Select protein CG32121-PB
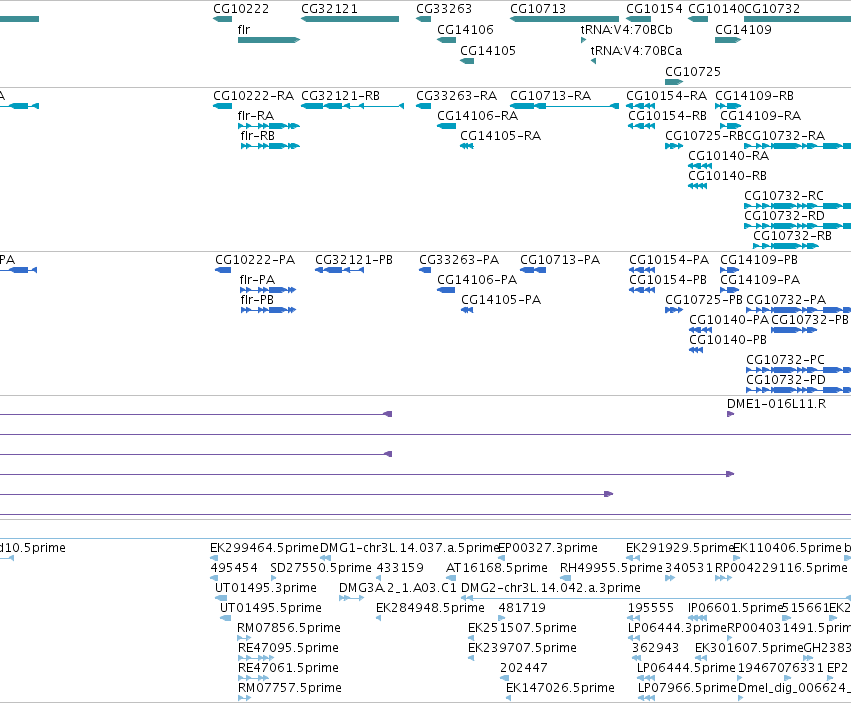 tap(354, 260)
